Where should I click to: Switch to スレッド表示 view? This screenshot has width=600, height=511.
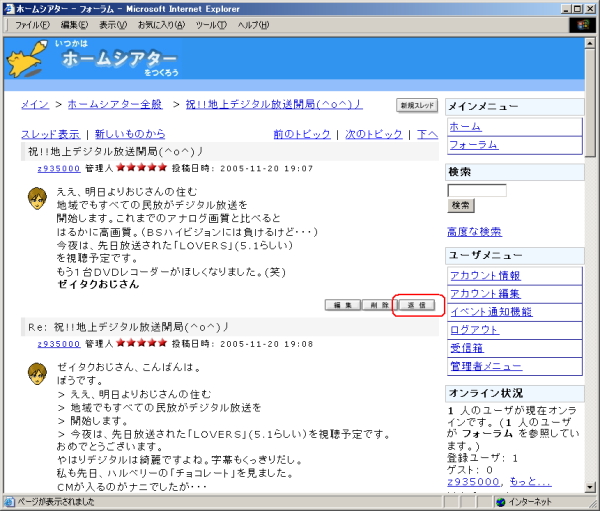click(51, 134)
